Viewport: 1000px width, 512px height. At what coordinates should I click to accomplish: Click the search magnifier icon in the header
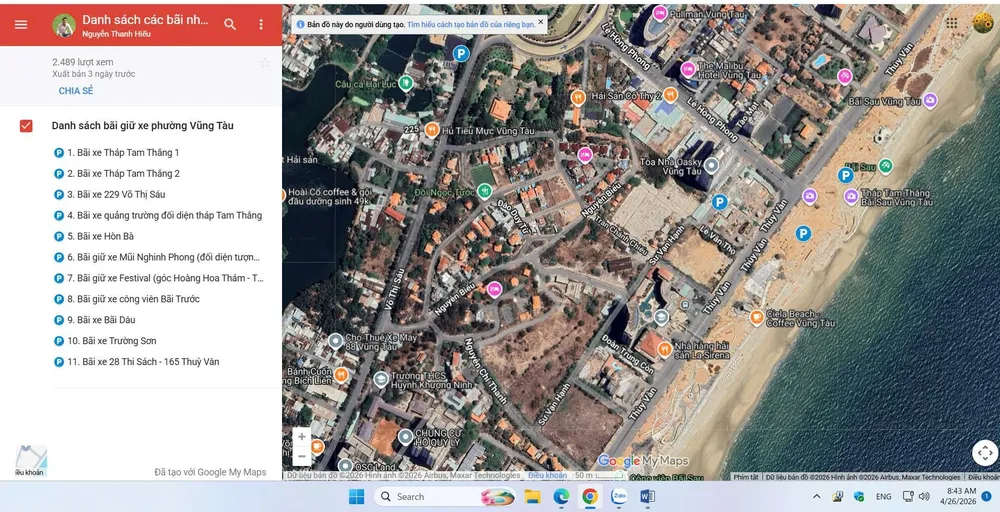(230, 25)
